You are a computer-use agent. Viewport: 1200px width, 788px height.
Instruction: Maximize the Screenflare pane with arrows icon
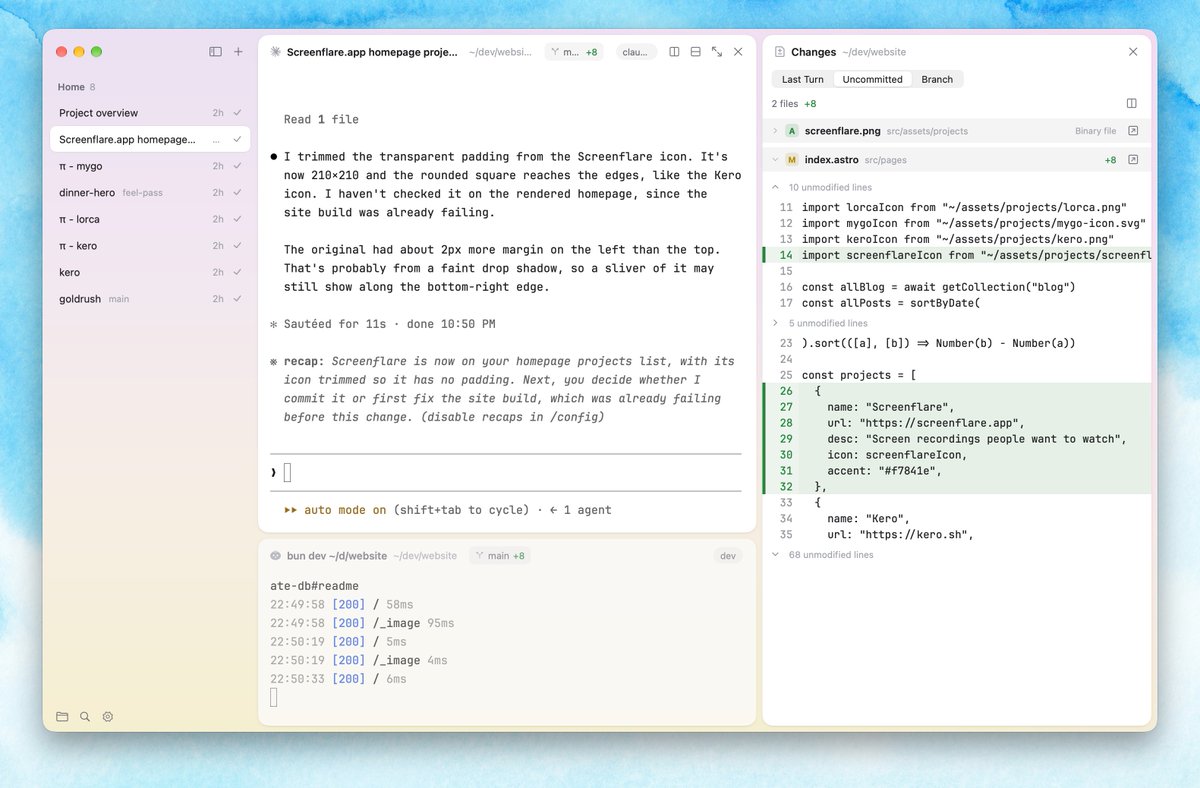717,52
